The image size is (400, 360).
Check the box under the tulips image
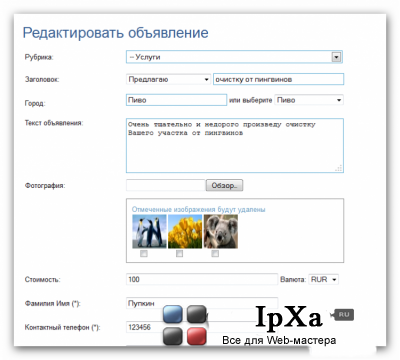179,254
